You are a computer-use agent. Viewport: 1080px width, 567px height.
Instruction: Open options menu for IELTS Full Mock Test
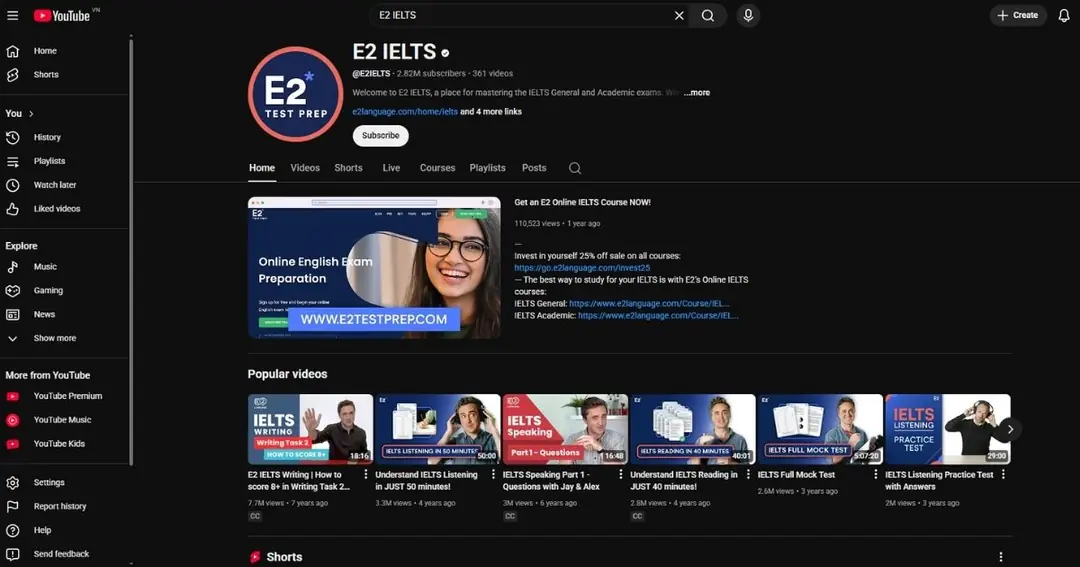coord(875,475)
